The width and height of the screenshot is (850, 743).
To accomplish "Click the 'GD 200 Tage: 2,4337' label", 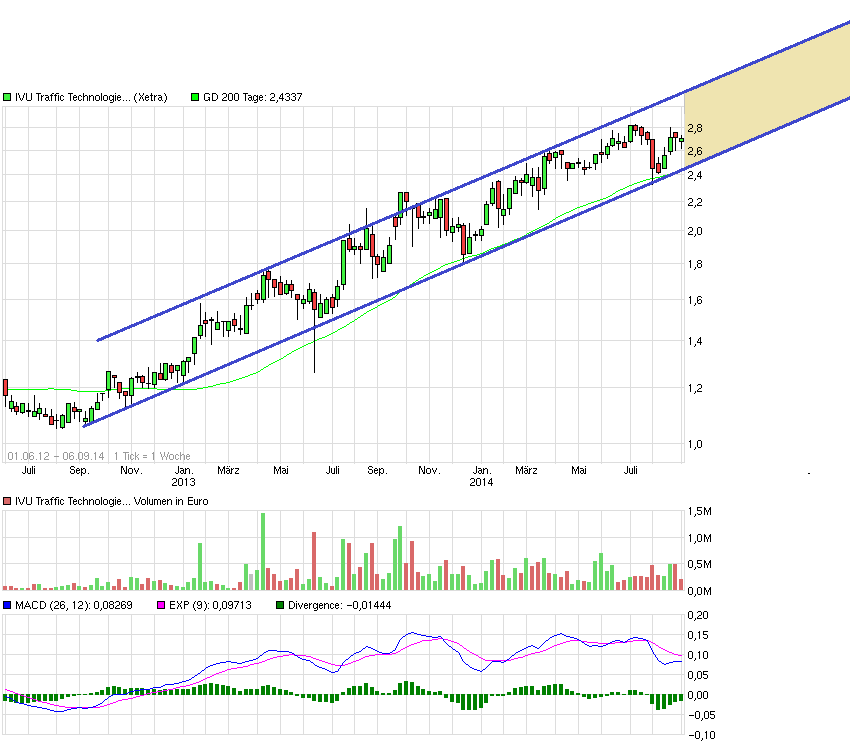I will click(x=253, y=98).
